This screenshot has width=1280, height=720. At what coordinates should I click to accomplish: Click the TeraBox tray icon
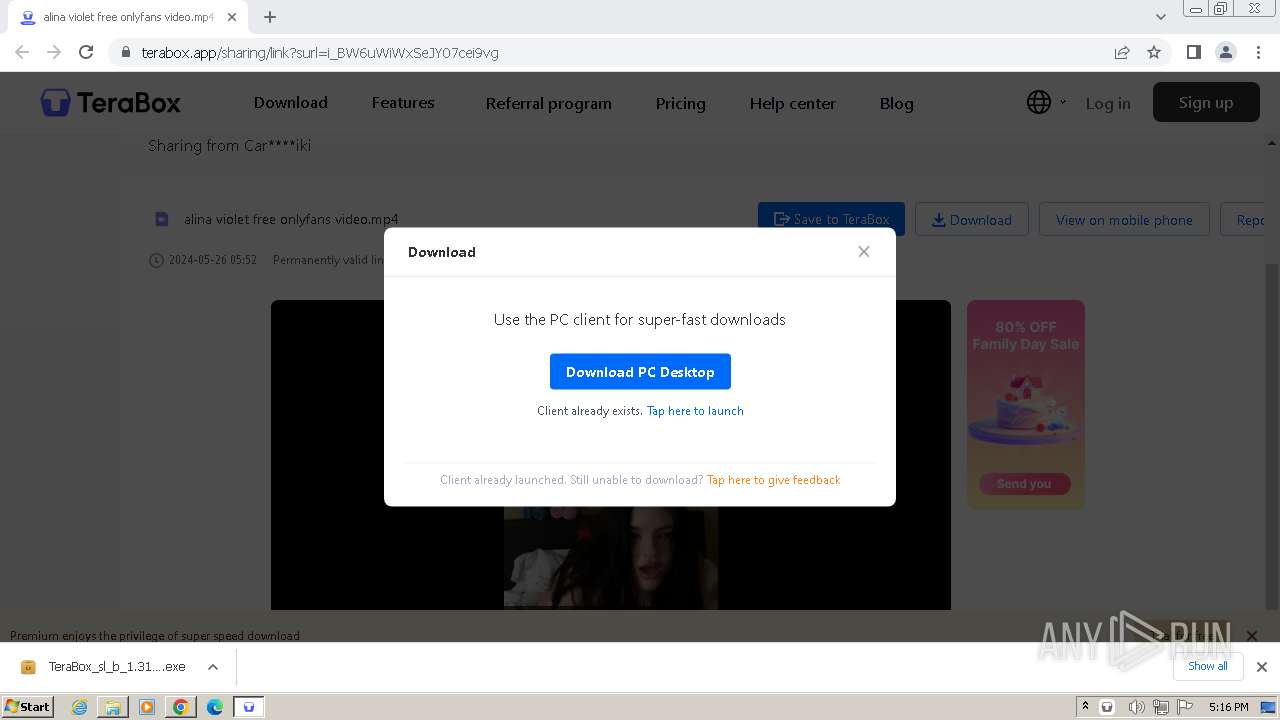1107,707
